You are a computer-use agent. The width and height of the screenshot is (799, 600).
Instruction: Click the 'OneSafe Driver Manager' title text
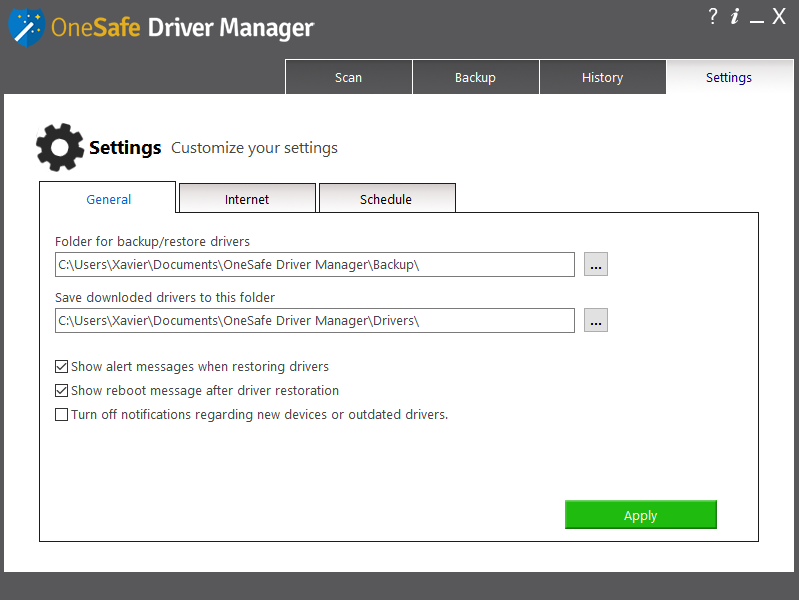(182, 28)
